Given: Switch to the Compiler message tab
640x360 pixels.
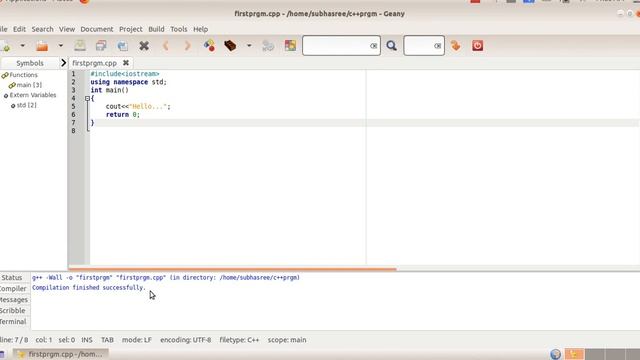Looking at the screenshot, I should pyautogui.click(x=13, y=289).
